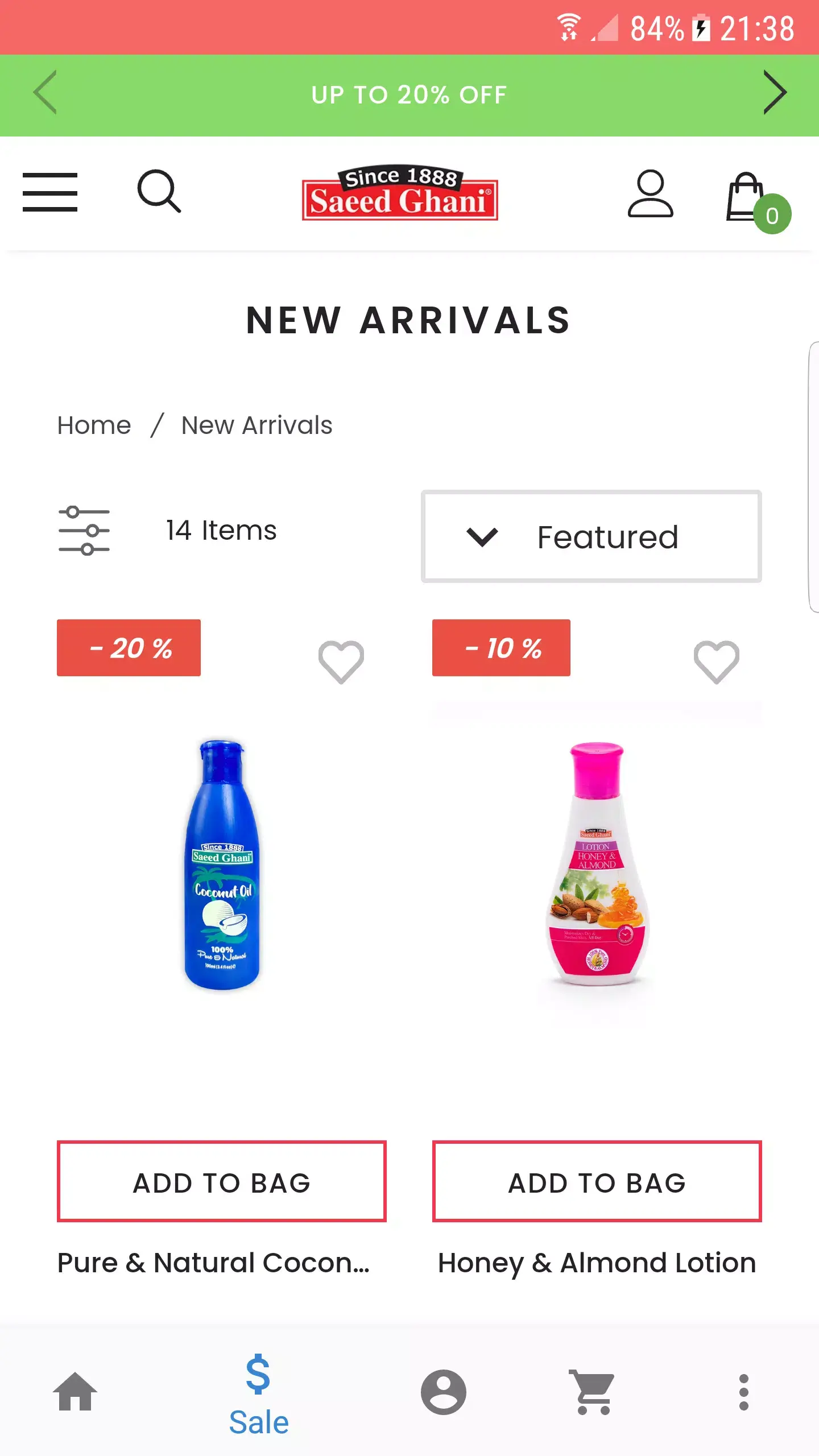Open cart icon in bottom navigation
The width and height of the screenshot is (819, 1456).
click(593, 1392)
